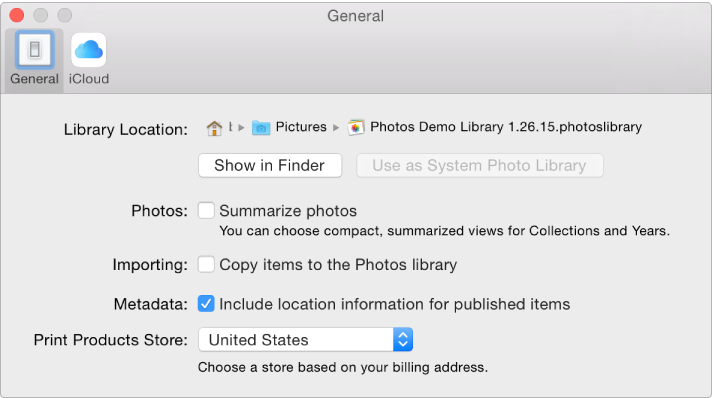The image size is (714, 398).
Task: Check Copy items to the Photos library
Action: pyautogui.click(x=206, y=265)
